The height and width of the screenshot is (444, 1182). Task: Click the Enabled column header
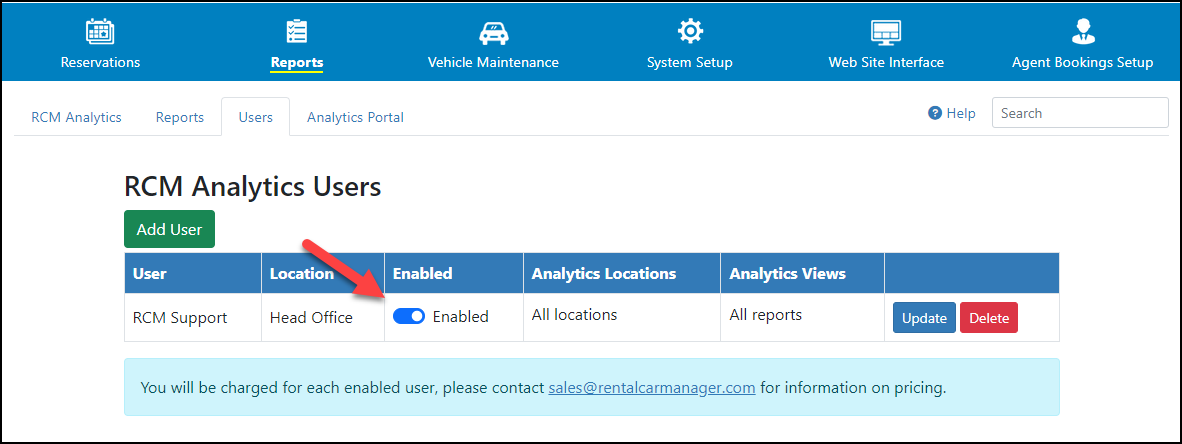coord(423,274)
